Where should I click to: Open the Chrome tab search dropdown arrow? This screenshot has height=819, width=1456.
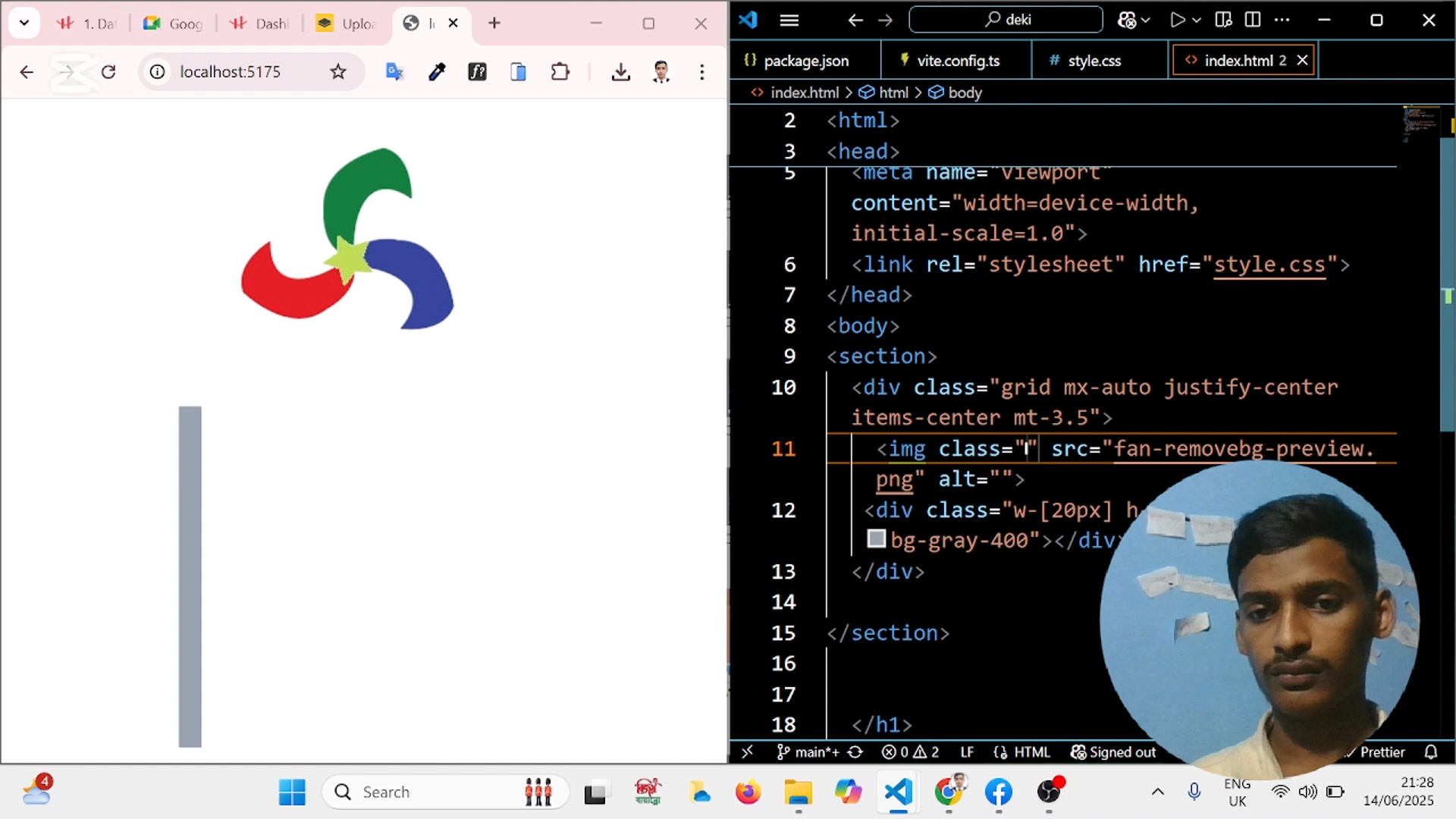tap(24, 23)
